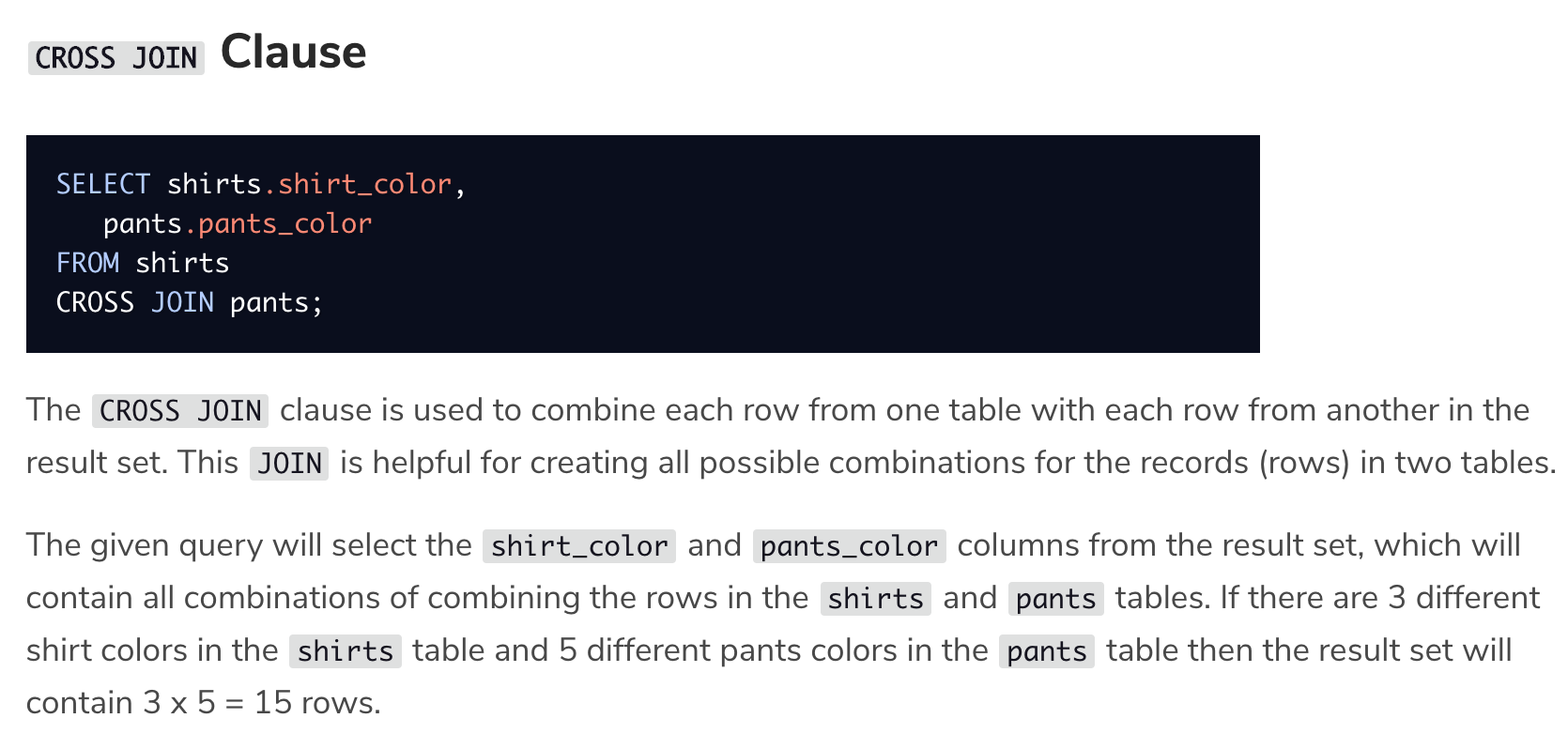Click the FROM keyword in code
Image resolution: width=1568 pixels, height=749 pixels.
click(88, 263)
